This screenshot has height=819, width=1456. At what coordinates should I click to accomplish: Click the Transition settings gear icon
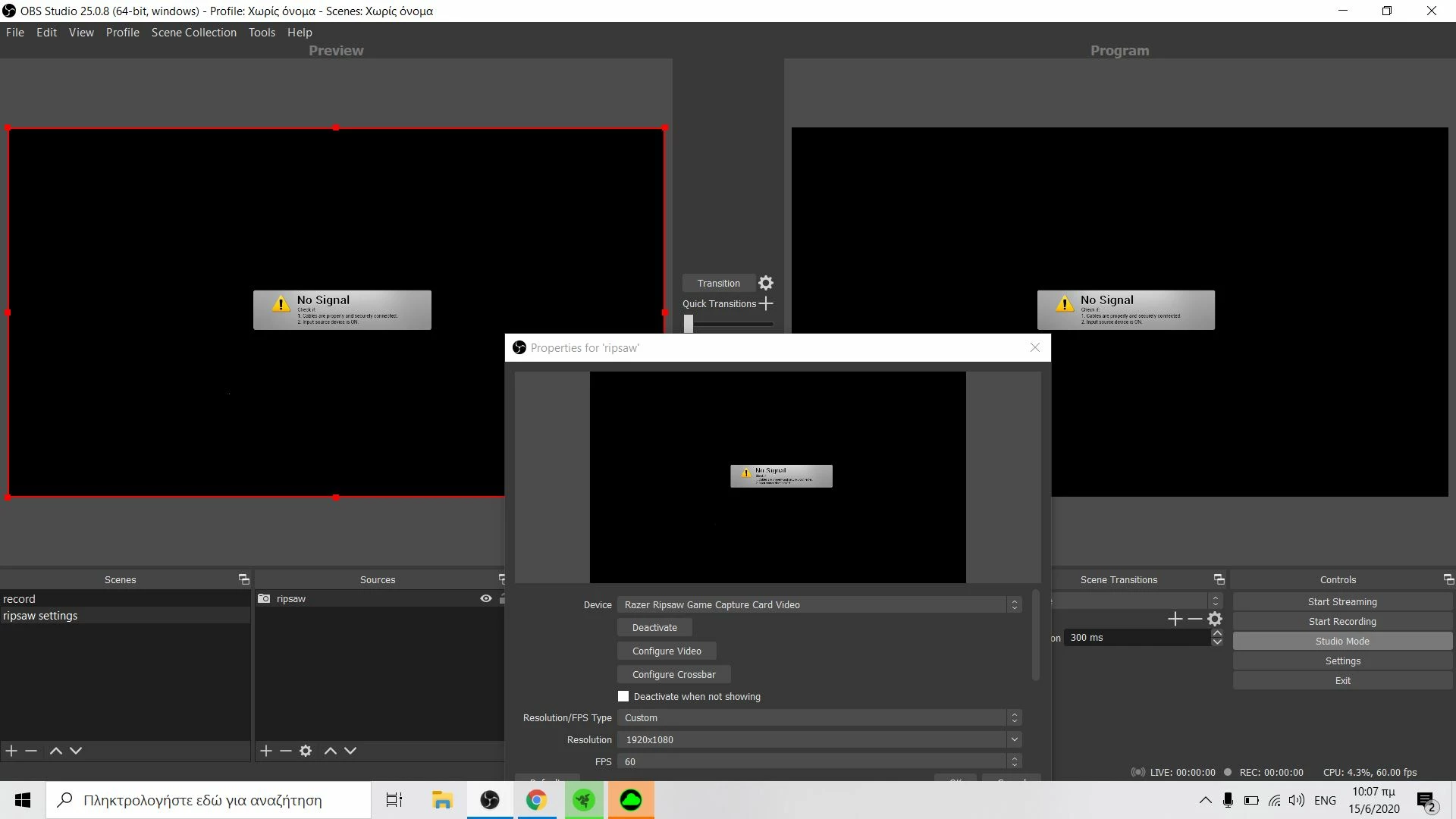pyautogui.click(x=766, y=283)
